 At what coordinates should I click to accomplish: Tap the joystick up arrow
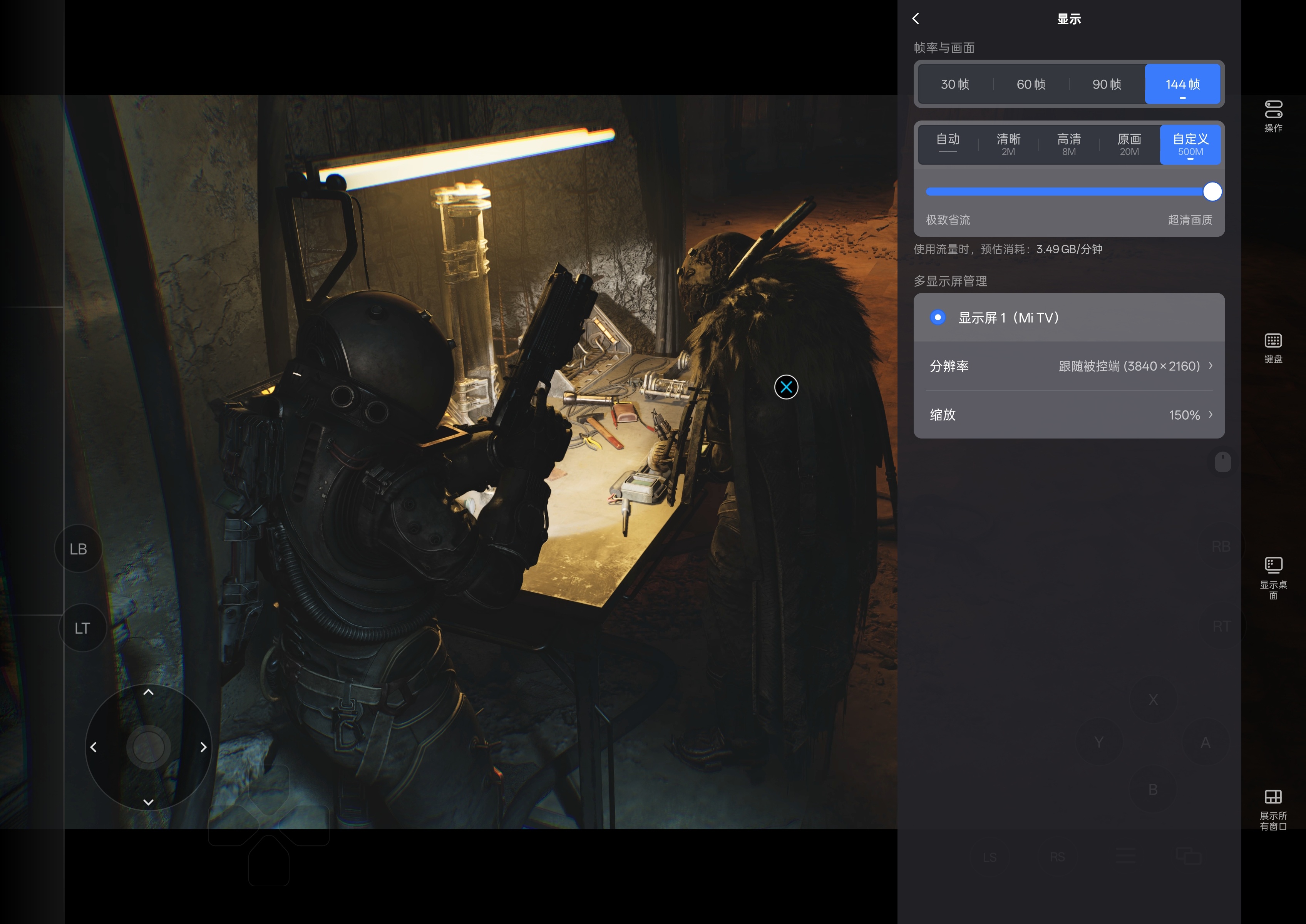point(149,692)
